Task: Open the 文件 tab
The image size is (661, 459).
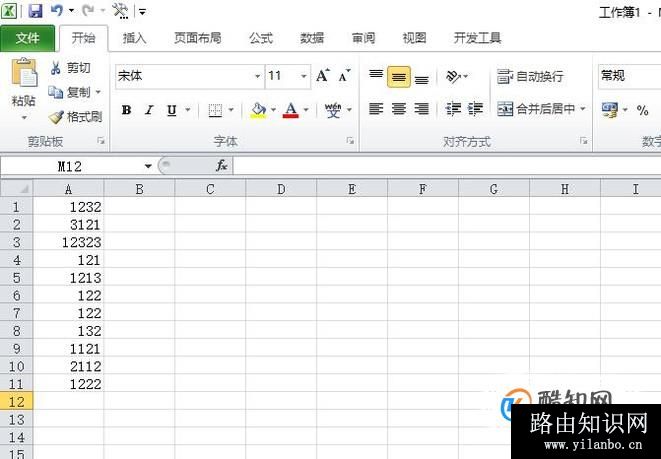Action: pos(27,38)
